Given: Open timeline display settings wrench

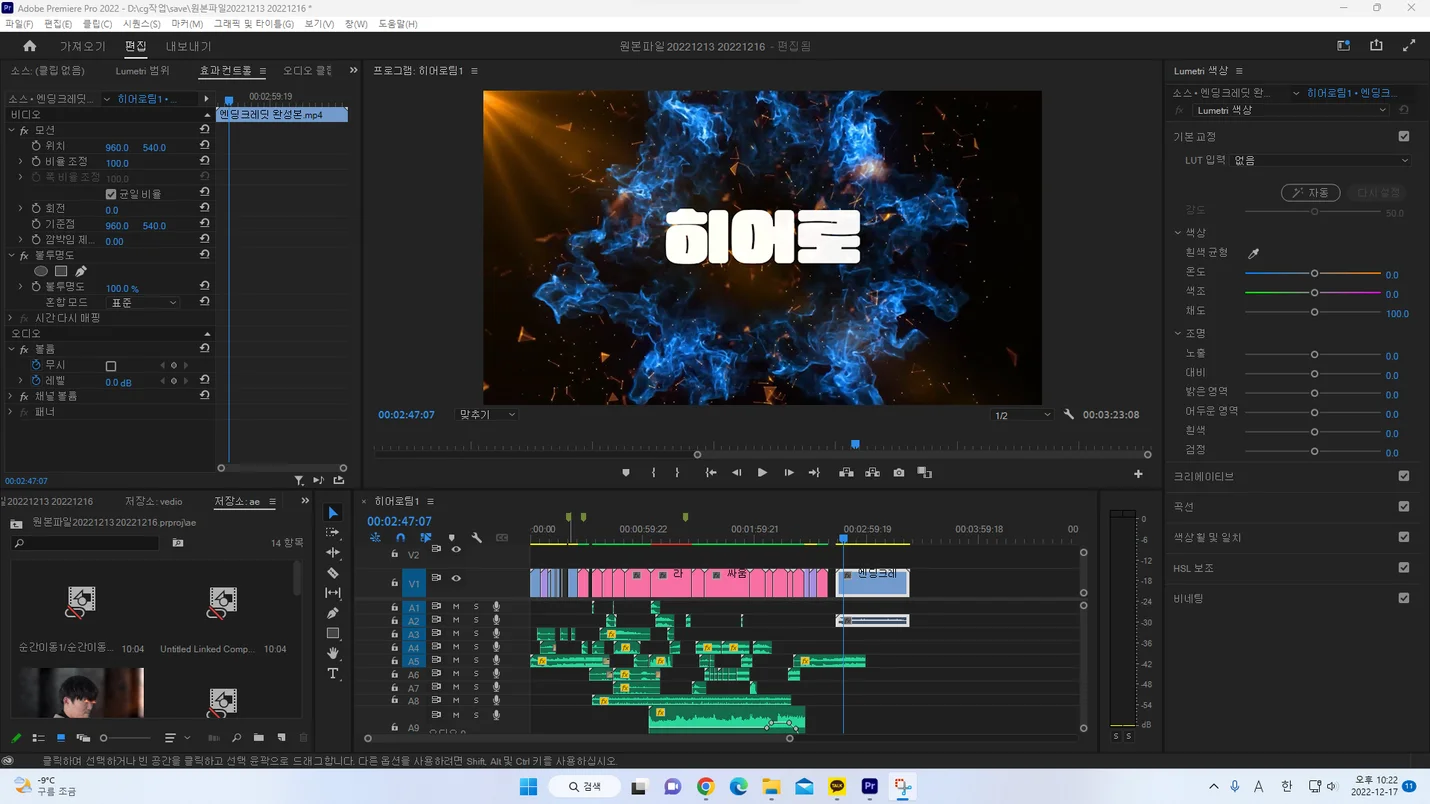Looking at the screenshot, I should 477,538.
